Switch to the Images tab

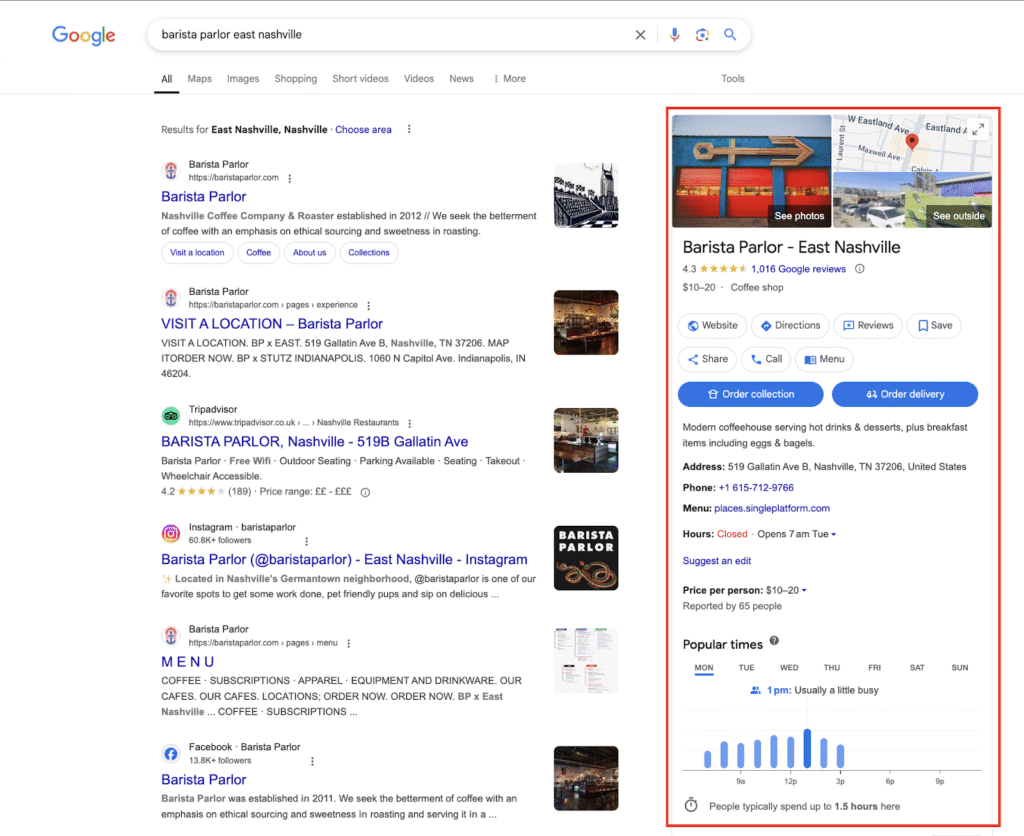click(243, 79)
